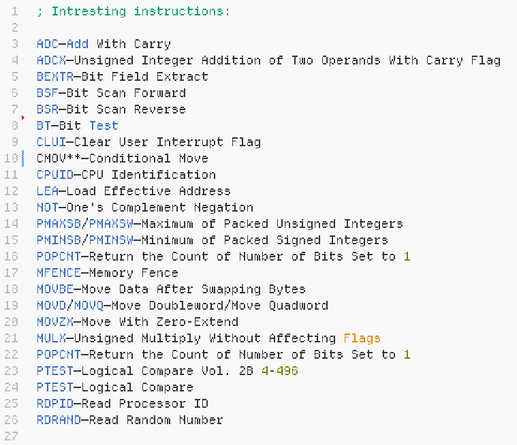Click the PMAXSW keyword on line 14
Image resolution: width=517 pixels, height=445 pixels.
click(111, 224)
